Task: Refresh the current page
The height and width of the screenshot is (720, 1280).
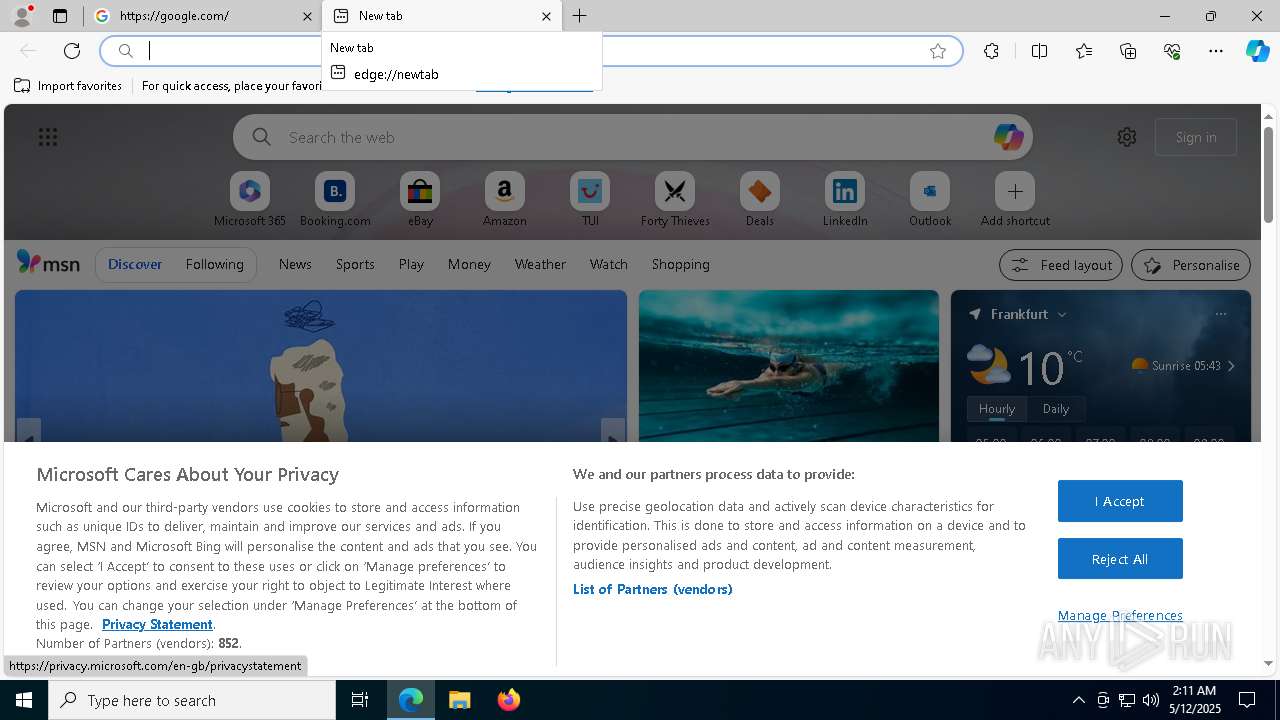Action: tap(72, 51)
